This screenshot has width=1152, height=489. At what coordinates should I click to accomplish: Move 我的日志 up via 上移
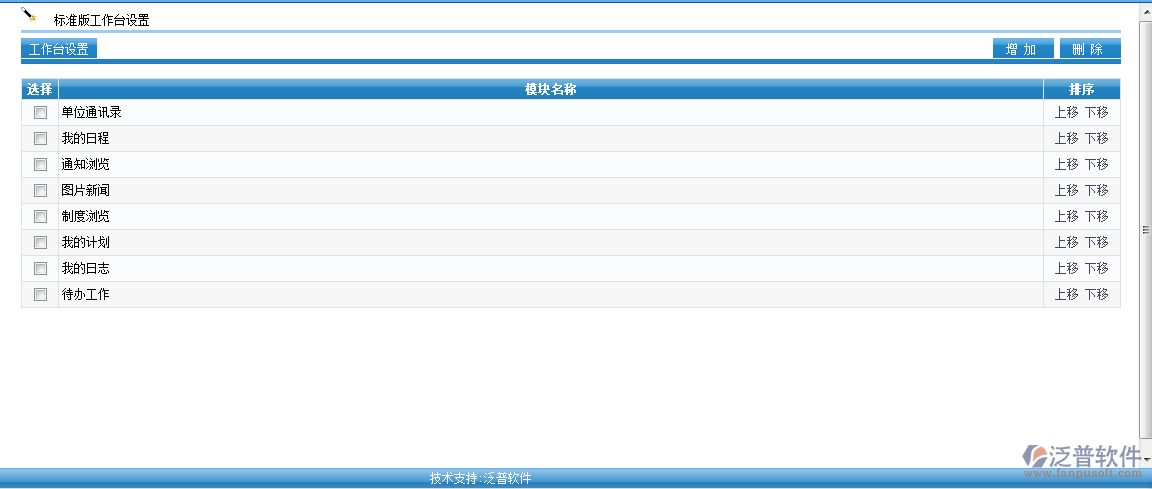click(1067, 269)
